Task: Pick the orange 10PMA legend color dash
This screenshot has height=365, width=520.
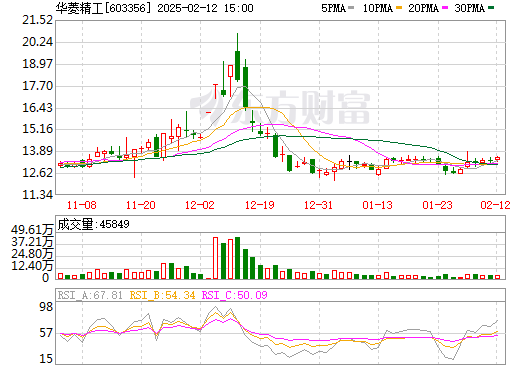Action: (399, 8)
